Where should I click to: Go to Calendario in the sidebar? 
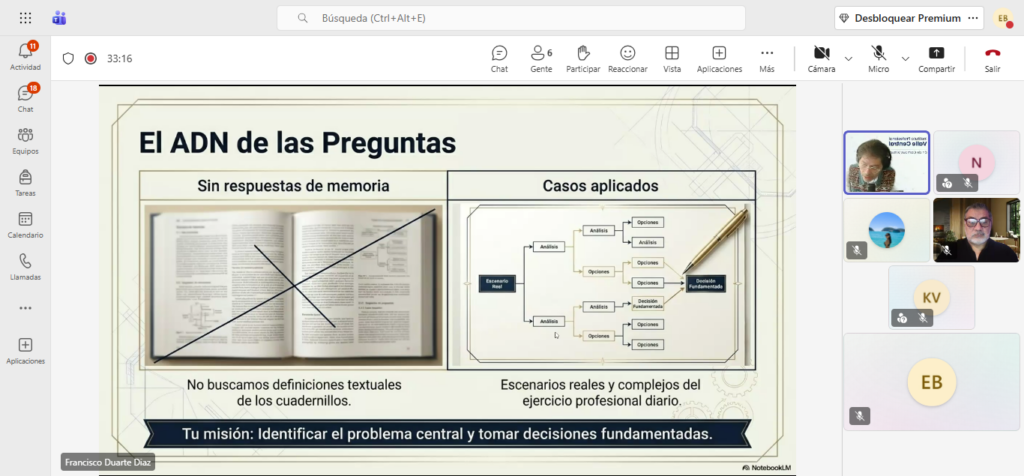(25, 224)
